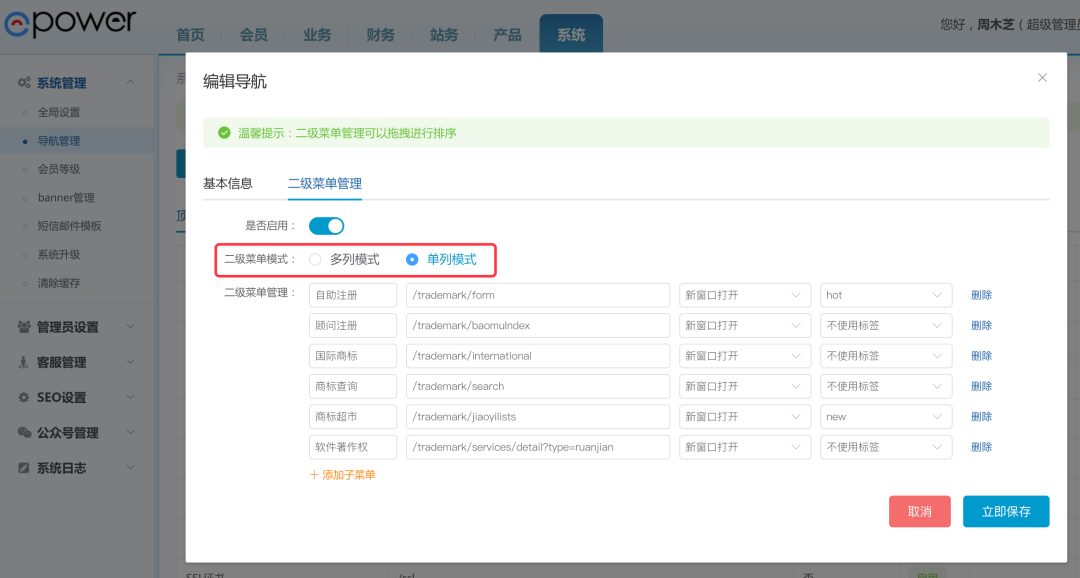Click the ePower logo icon
1080x578 pixels.
pyautogui.click(x=16, y=25)
